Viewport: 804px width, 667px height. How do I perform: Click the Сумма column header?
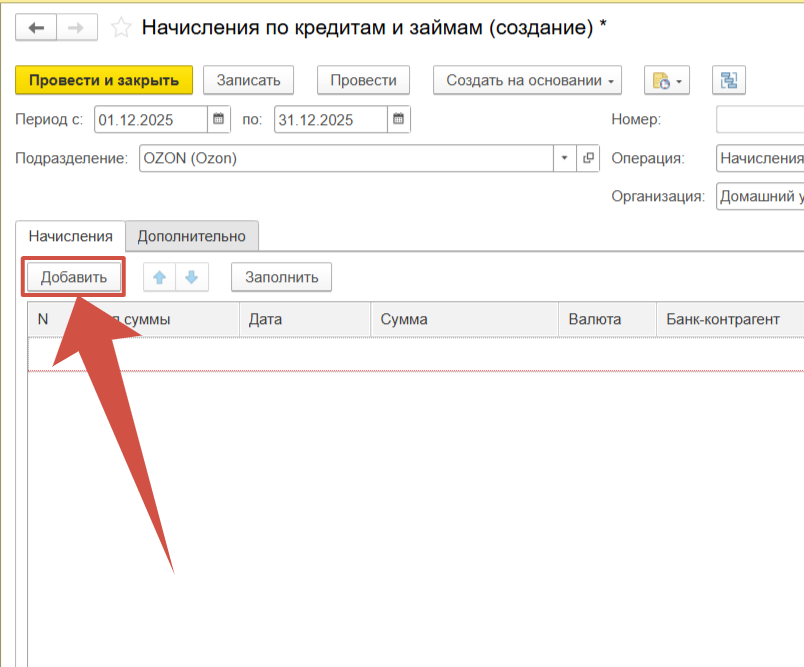[x=463, y=320]
